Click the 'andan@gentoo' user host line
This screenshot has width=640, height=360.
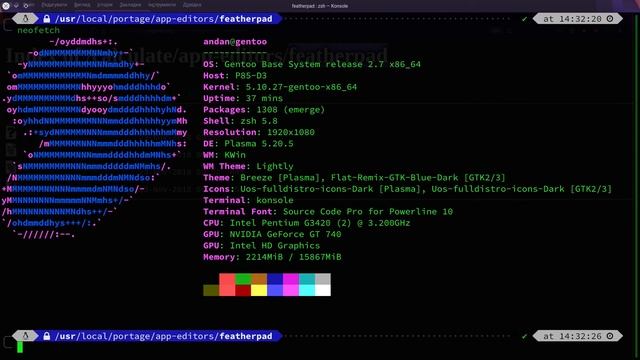click(x=235, y=42)
